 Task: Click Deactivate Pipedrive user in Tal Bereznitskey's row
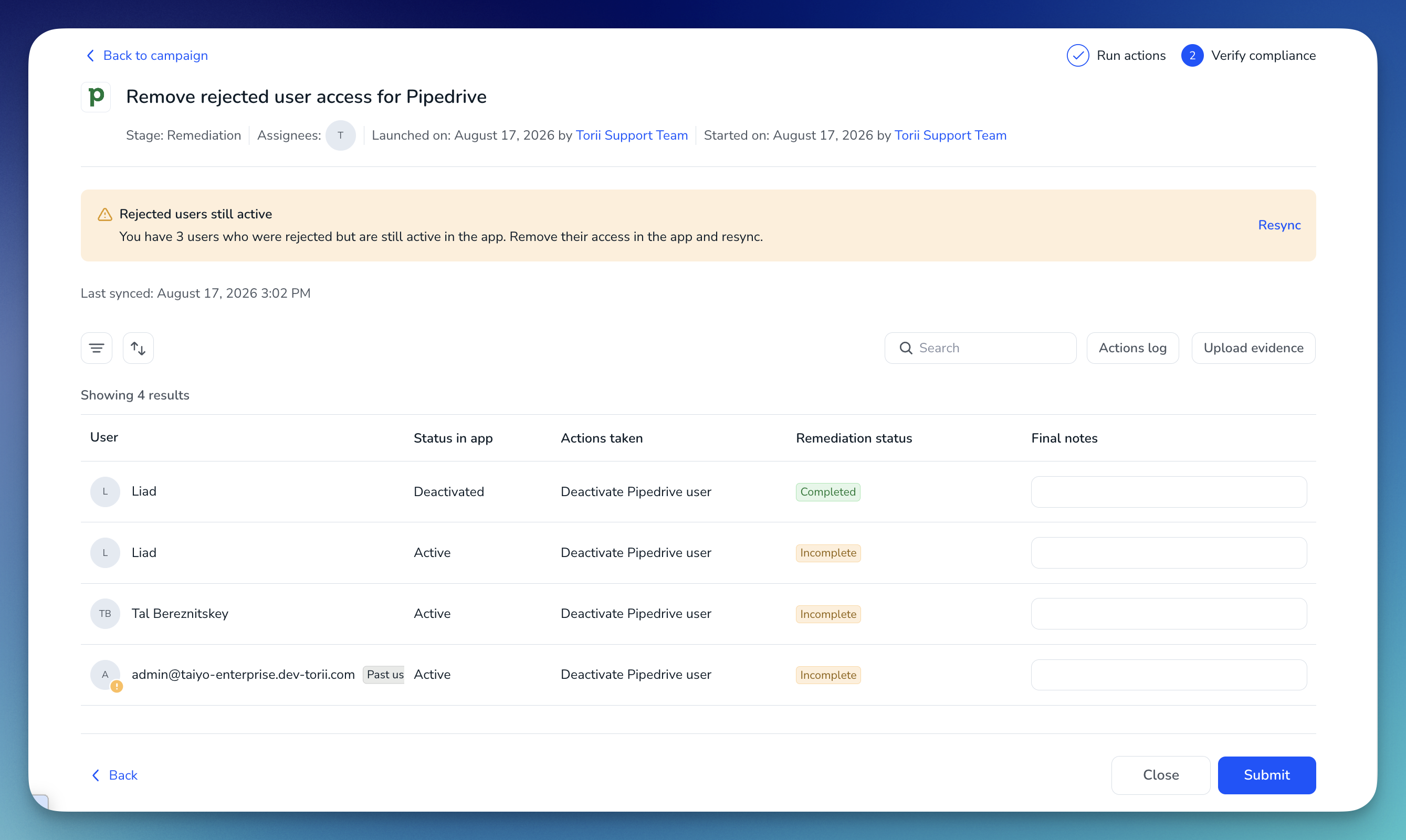click(636, 614)
